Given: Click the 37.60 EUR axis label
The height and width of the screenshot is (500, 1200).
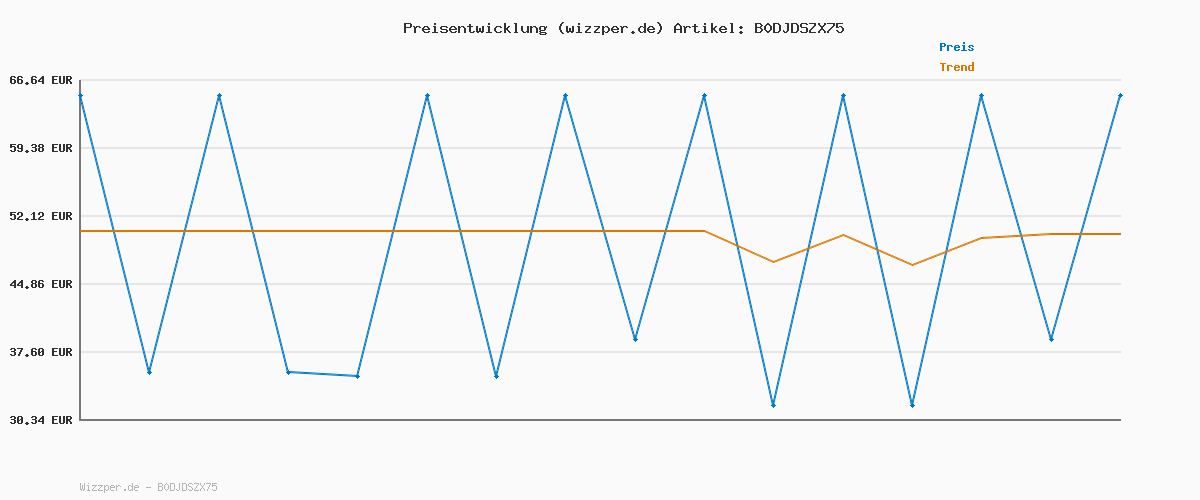Looking at the screenshot, I should 41,352.
